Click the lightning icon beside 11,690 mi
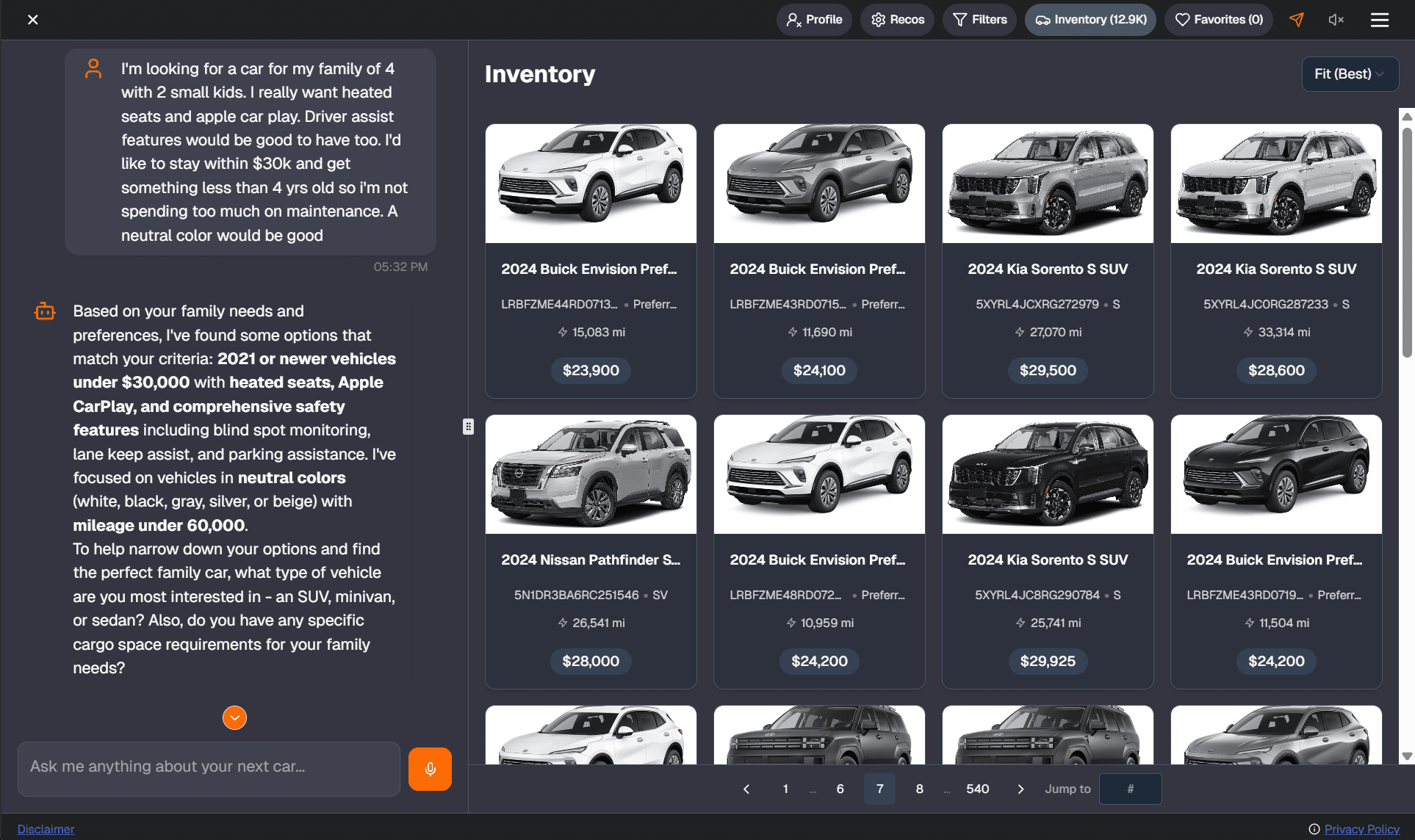This screenshot has width=1415, height=840. point(793,333)
